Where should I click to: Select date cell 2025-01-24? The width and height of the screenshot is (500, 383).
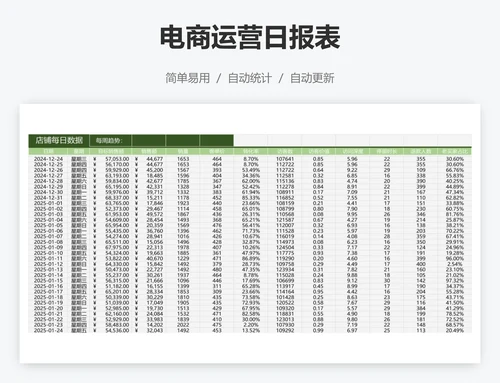tap(49, 330)
